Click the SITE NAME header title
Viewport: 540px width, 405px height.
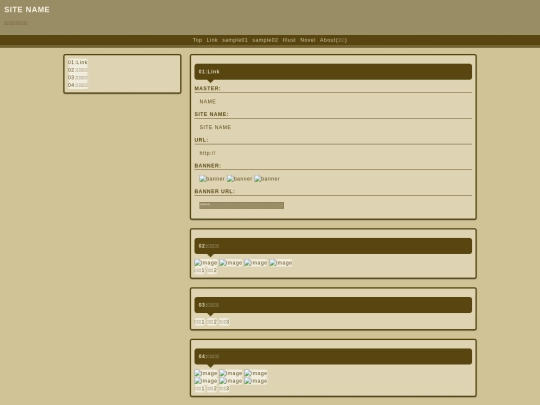pos(27,10)
